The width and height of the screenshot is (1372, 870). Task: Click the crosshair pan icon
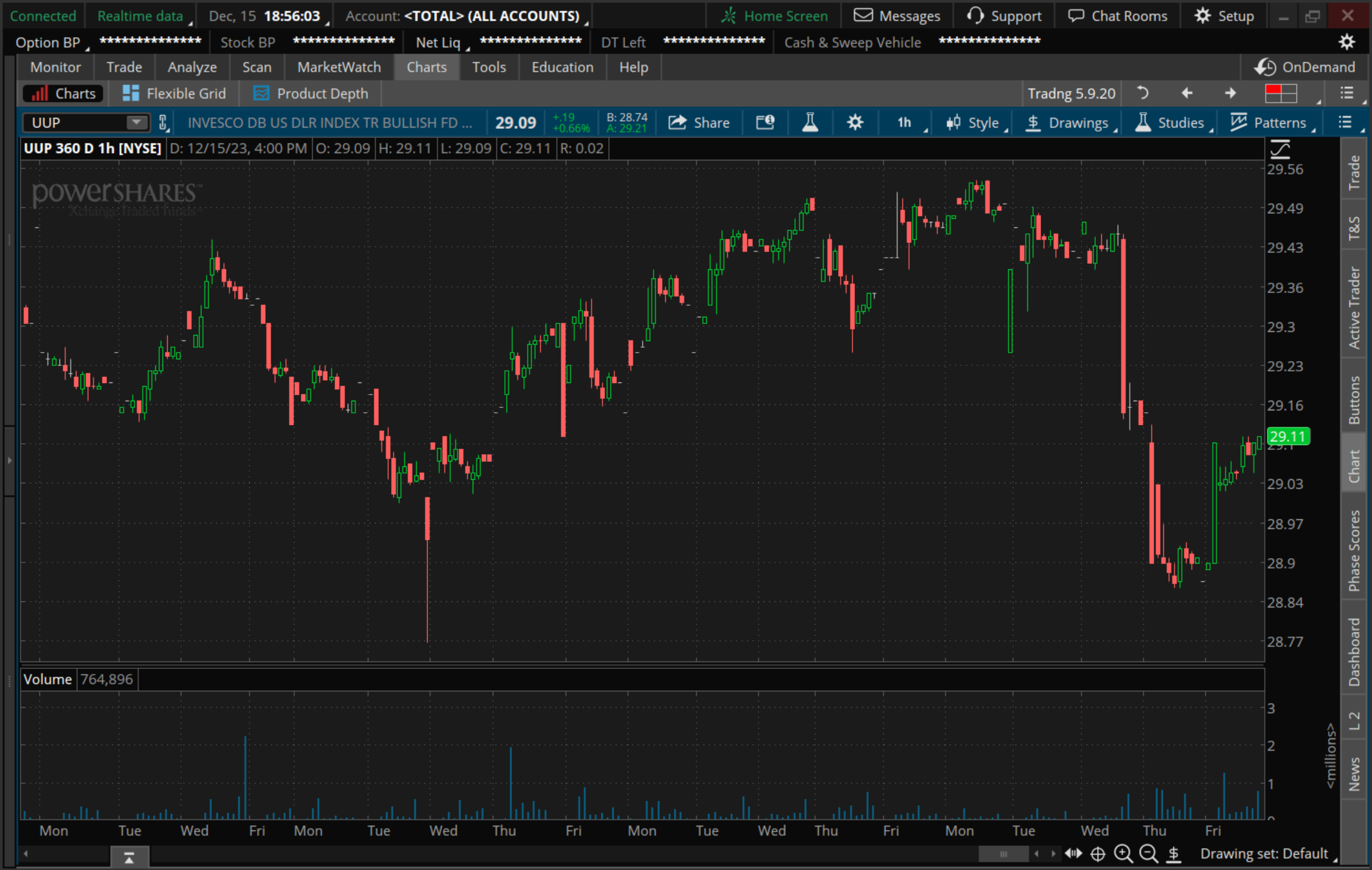[x=1097, y=854]
